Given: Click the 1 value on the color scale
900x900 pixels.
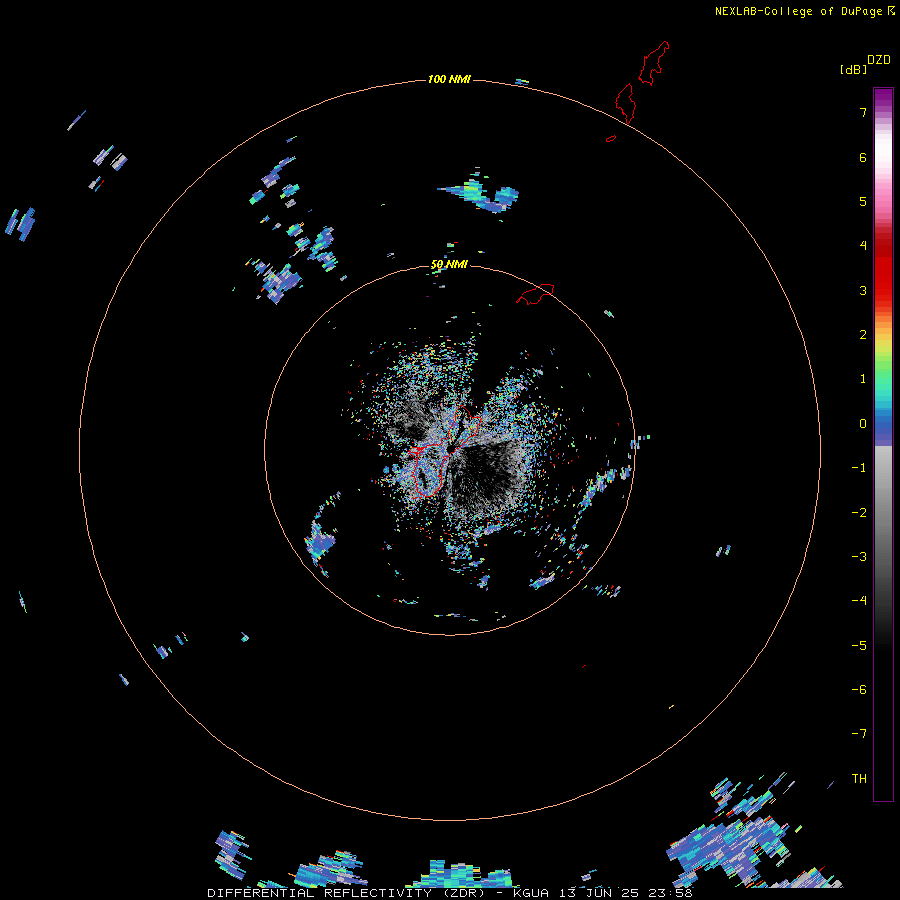Looking at the screenshot, I should [x=863, y=379].
